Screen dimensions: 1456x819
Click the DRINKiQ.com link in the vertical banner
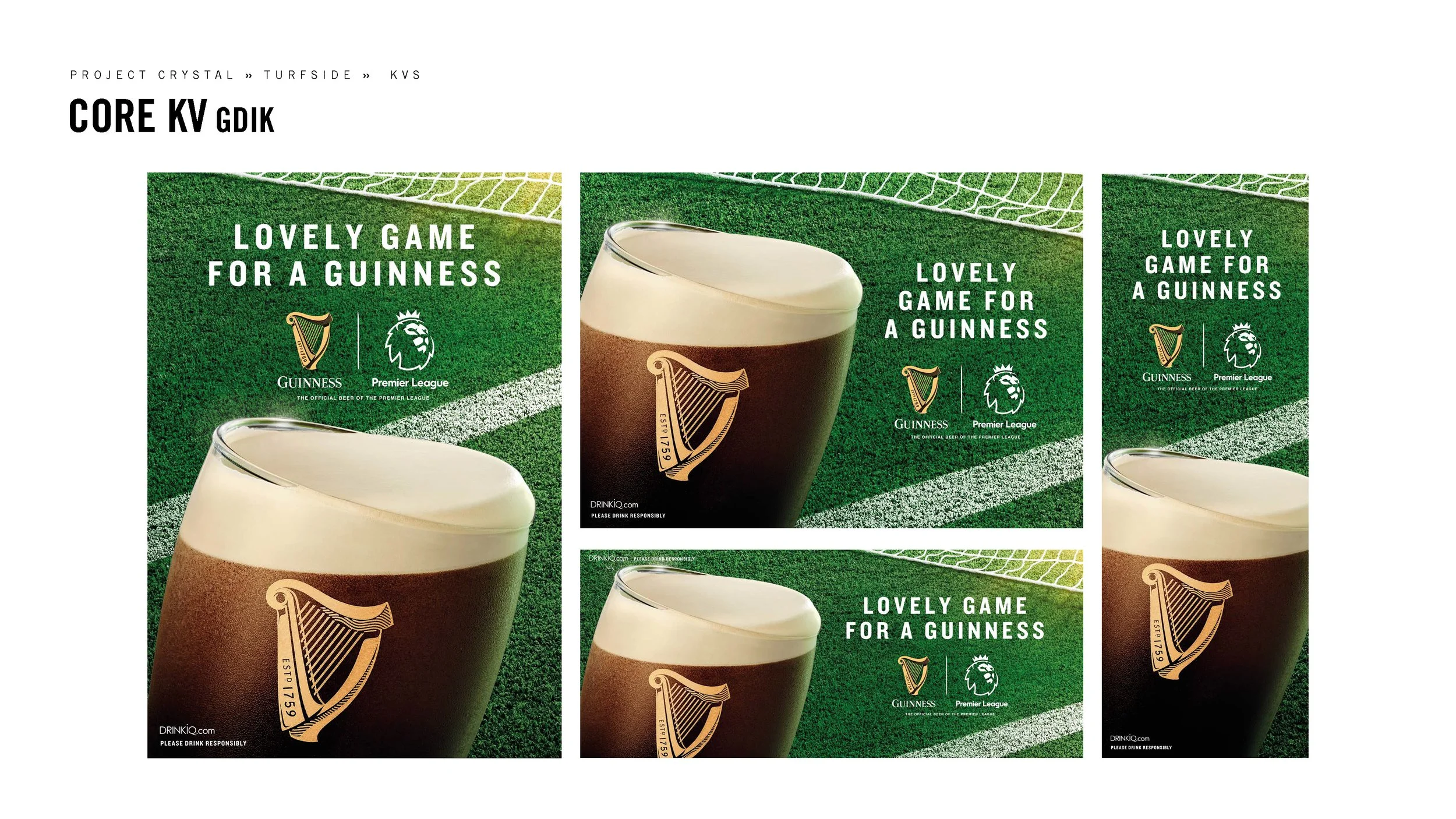1129,738
